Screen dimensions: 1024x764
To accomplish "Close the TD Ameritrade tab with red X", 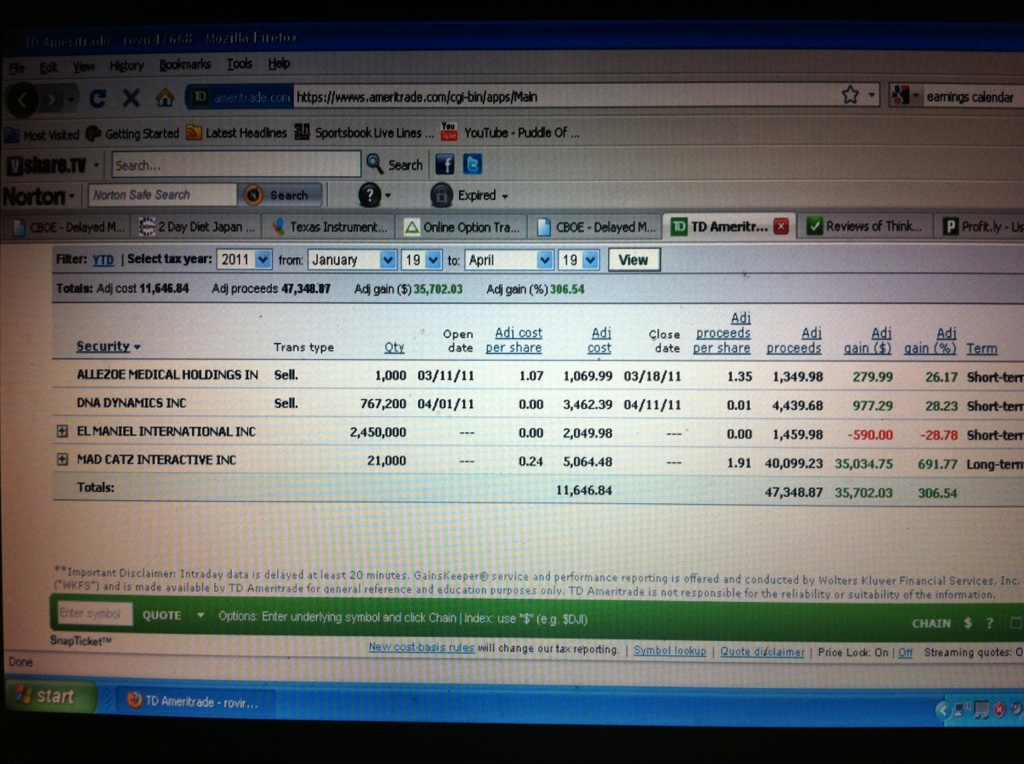I will click(780, 227).
